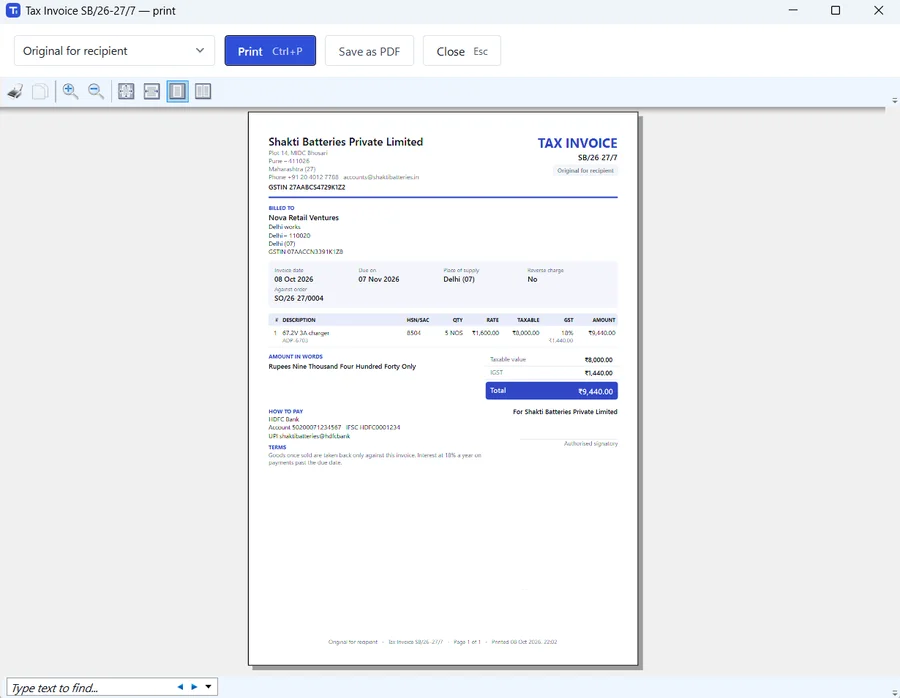900x698 pixels.
Task: Click the Save as PDF button
Action: tap(369, 51)
